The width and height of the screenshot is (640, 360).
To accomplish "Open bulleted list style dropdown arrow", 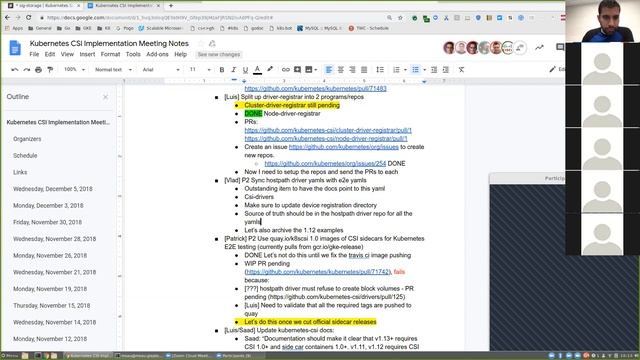I will [424, 70].
